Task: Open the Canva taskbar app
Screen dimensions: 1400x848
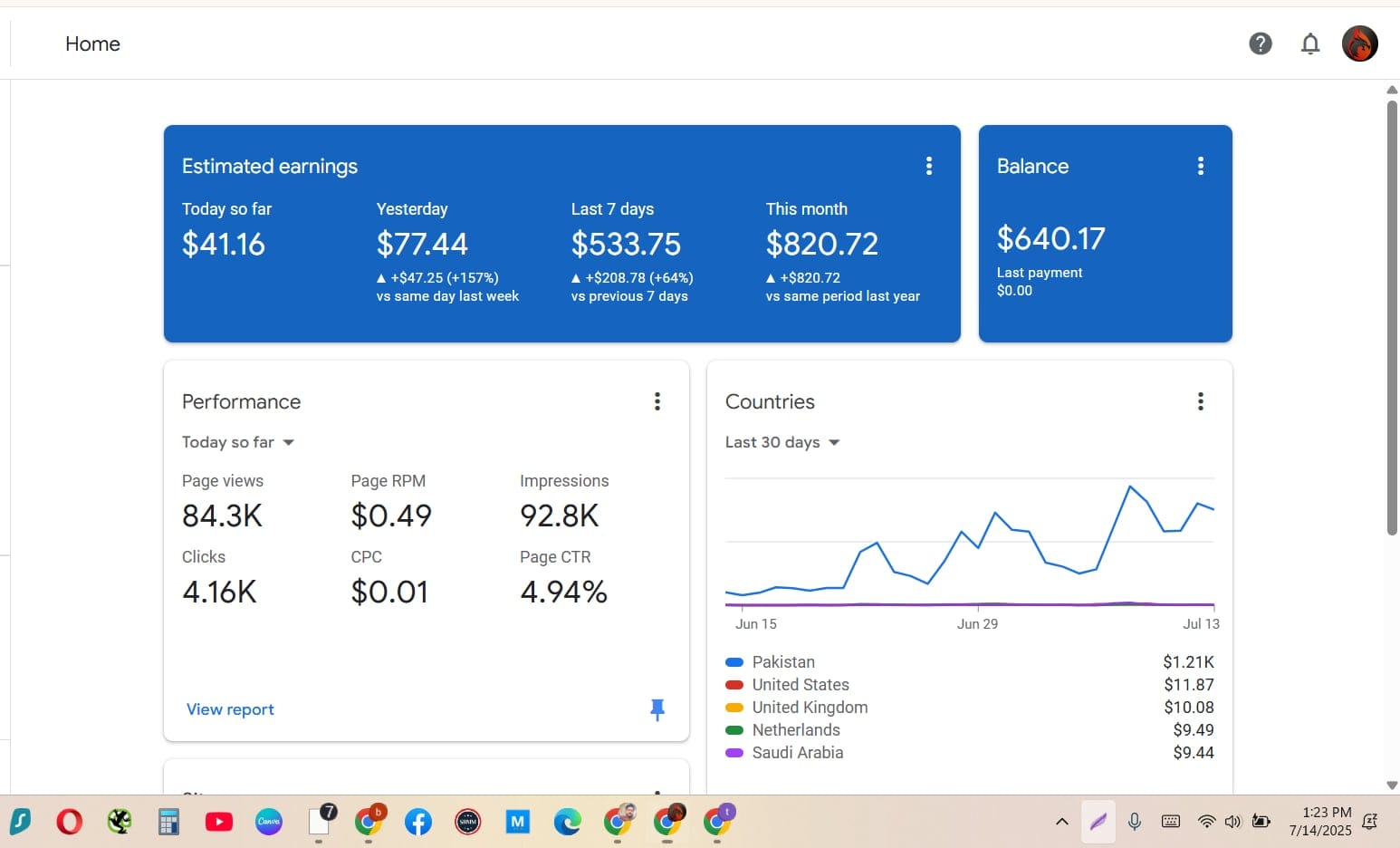Action: [268, 822]
